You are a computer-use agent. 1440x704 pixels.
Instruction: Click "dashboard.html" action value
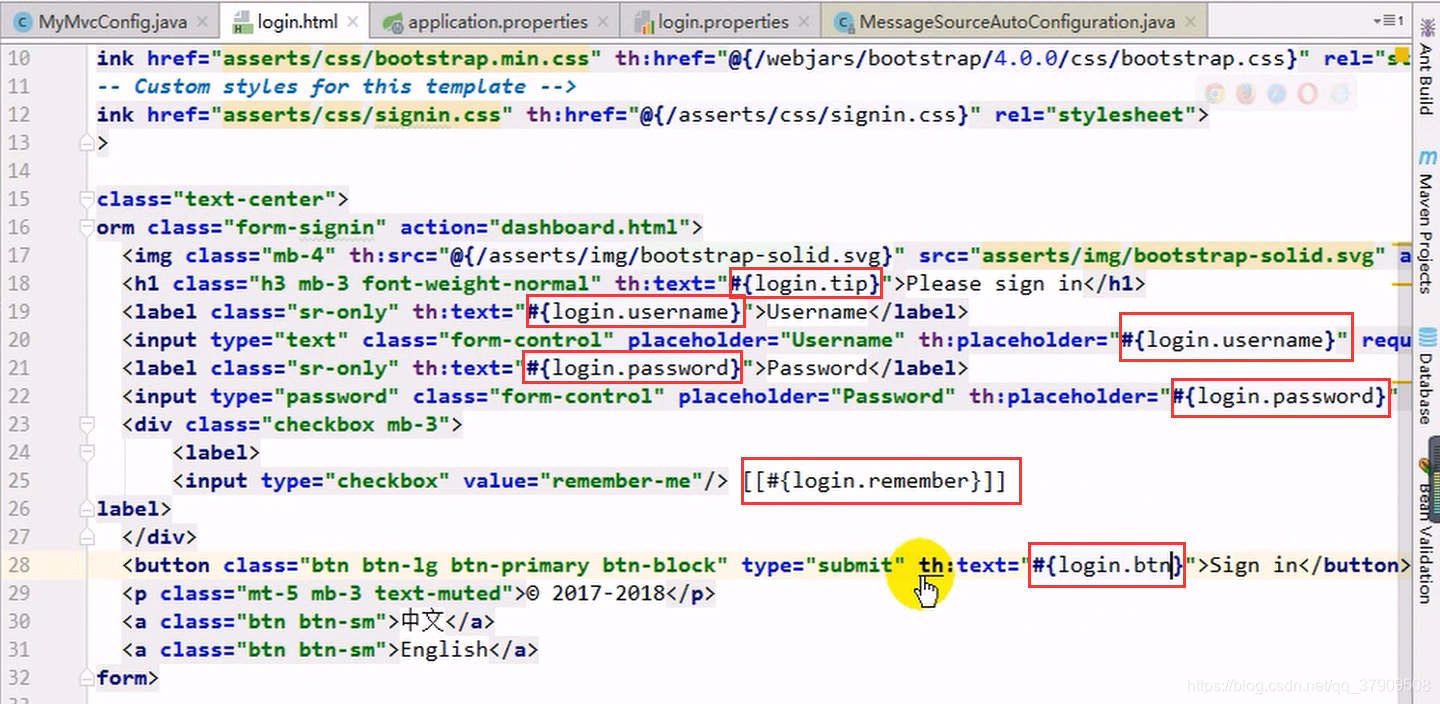[x=589, y=227]
